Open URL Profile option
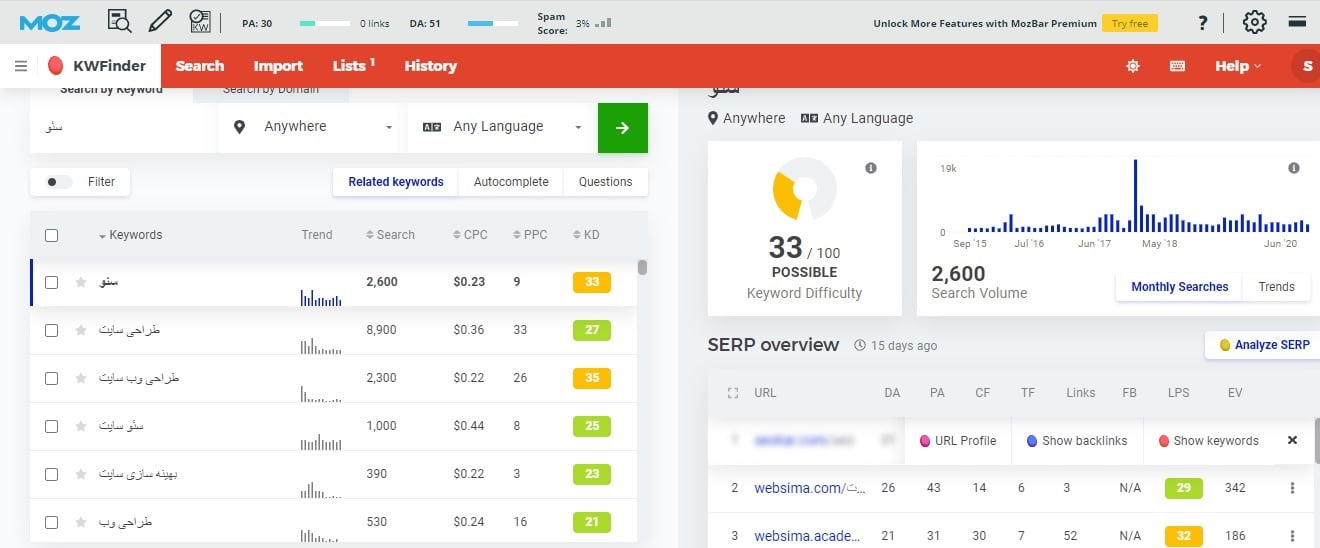This screenshot has height=548, width=1320. [x=957, y=441]
